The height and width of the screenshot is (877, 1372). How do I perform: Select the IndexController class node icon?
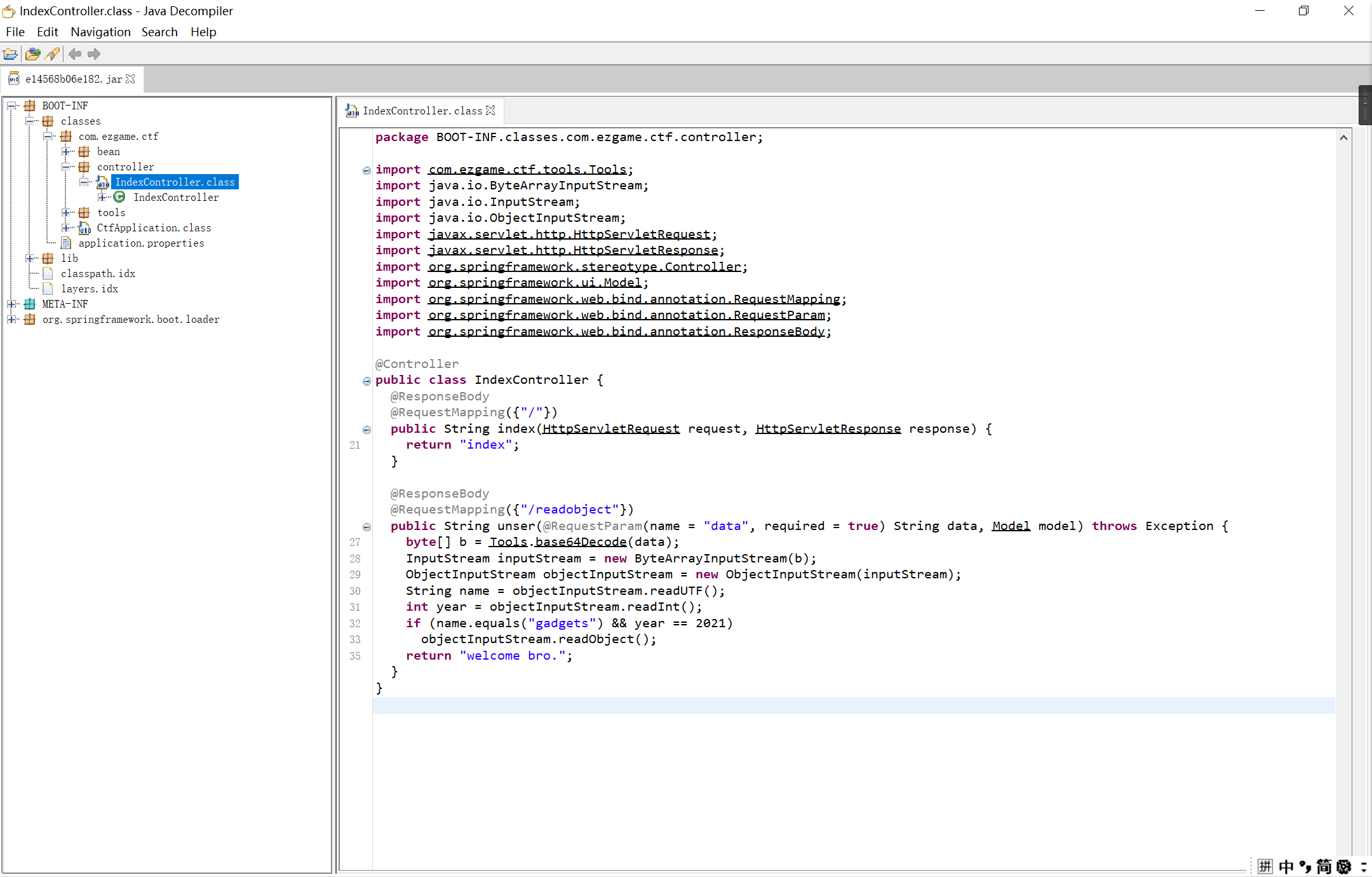pyautogui.click(x=119, y=197)
